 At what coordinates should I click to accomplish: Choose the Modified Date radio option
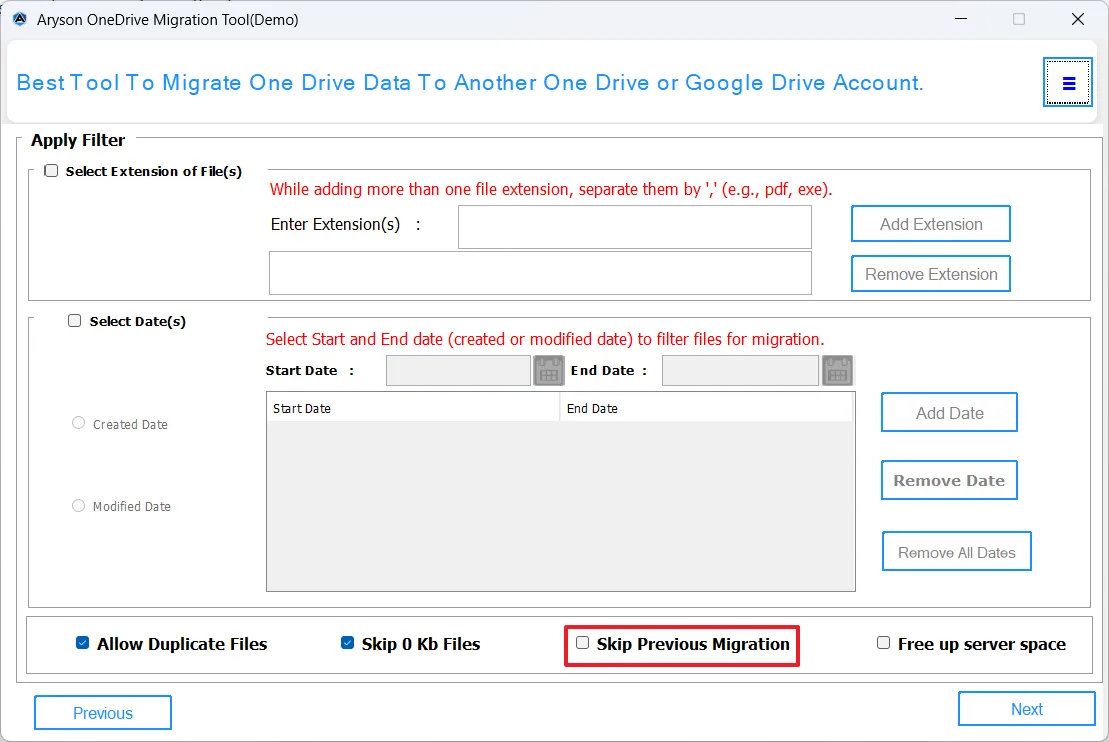(79, 506)
